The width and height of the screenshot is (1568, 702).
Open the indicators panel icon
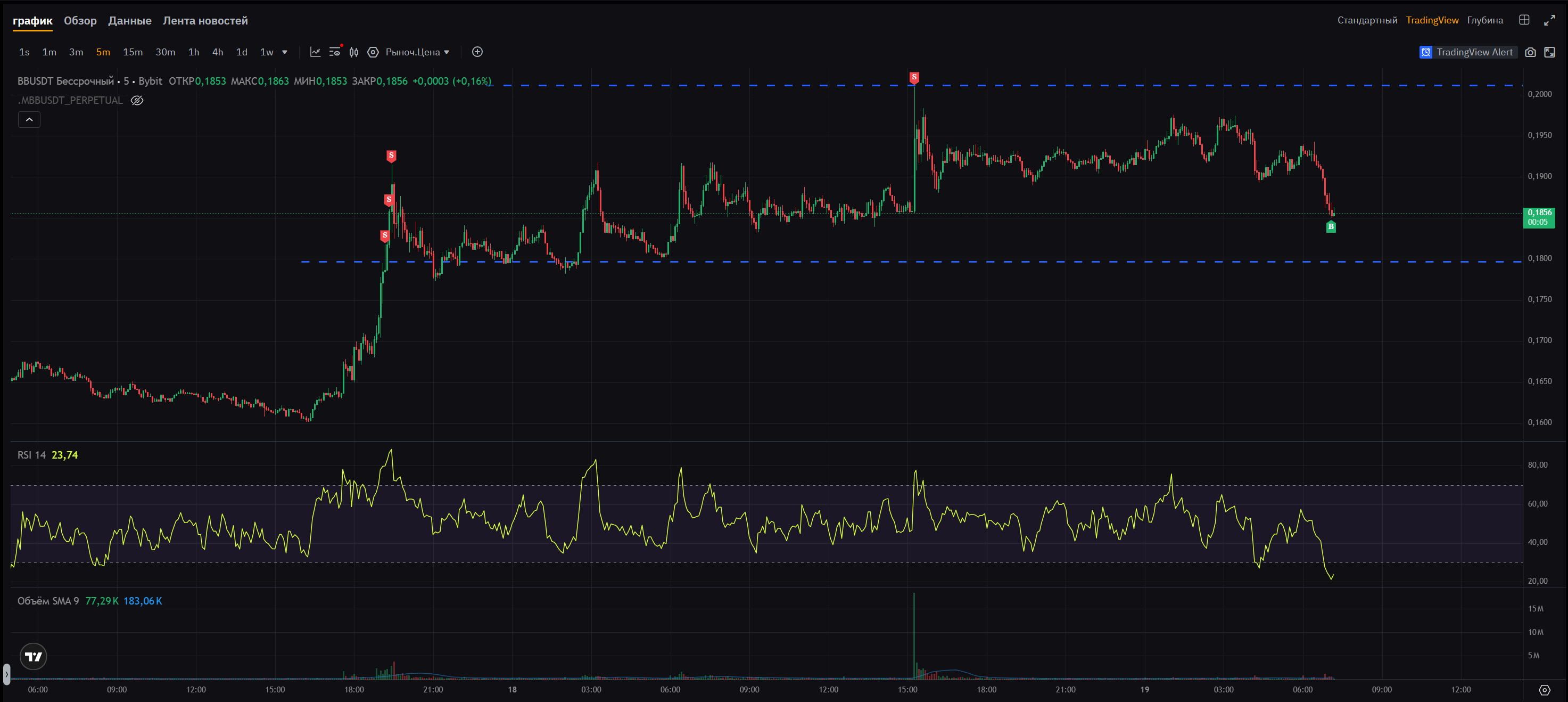[315, 52]
